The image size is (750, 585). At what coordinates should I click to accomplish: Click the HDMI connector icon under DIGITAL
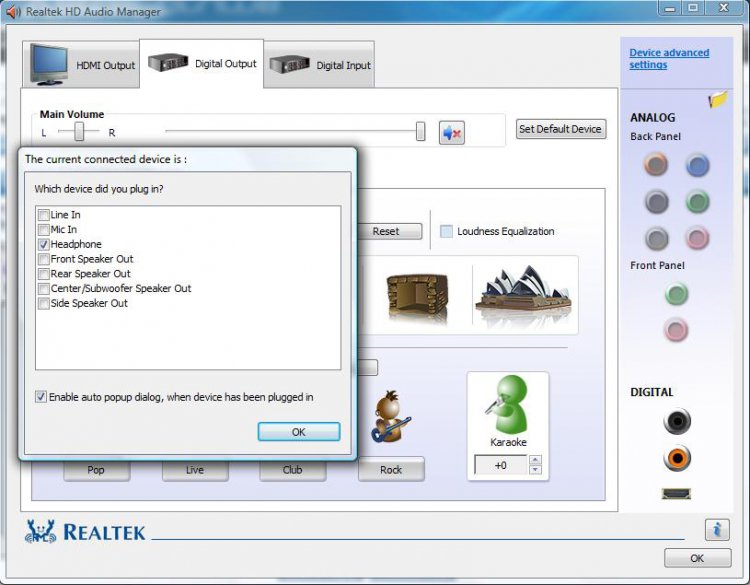tap(676, 493)
